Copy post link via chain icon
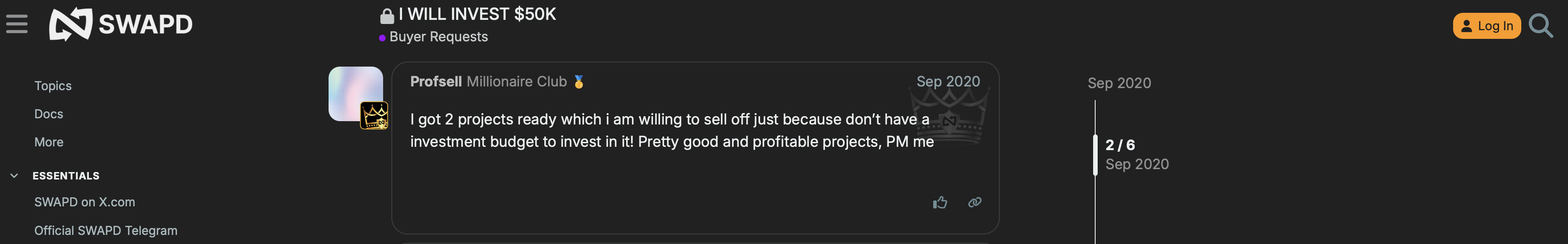The image size is (1568, 244). [975, 203]
